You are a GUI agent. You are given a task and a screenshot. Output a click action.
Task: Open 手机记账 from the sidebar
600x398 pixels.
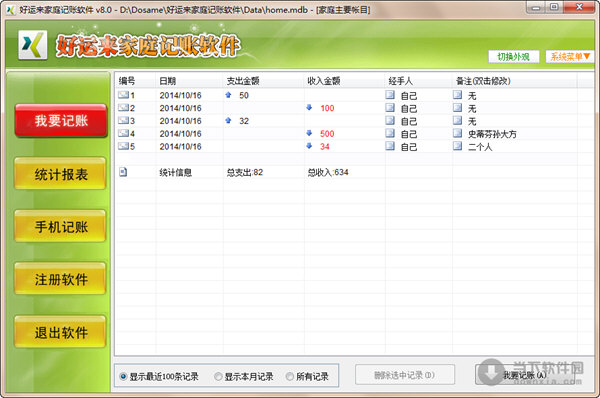[x=60, y=227]
